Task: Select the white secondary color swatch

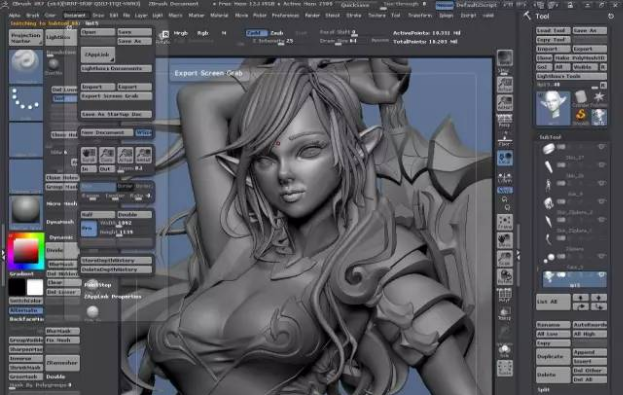Action: point(35,287)
